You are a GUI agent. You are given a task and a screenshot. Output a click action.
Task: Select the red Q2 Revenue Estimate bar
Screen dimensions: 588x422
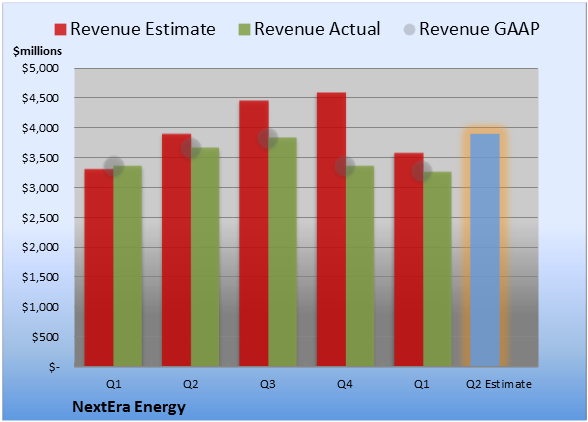tap(176, 250)
